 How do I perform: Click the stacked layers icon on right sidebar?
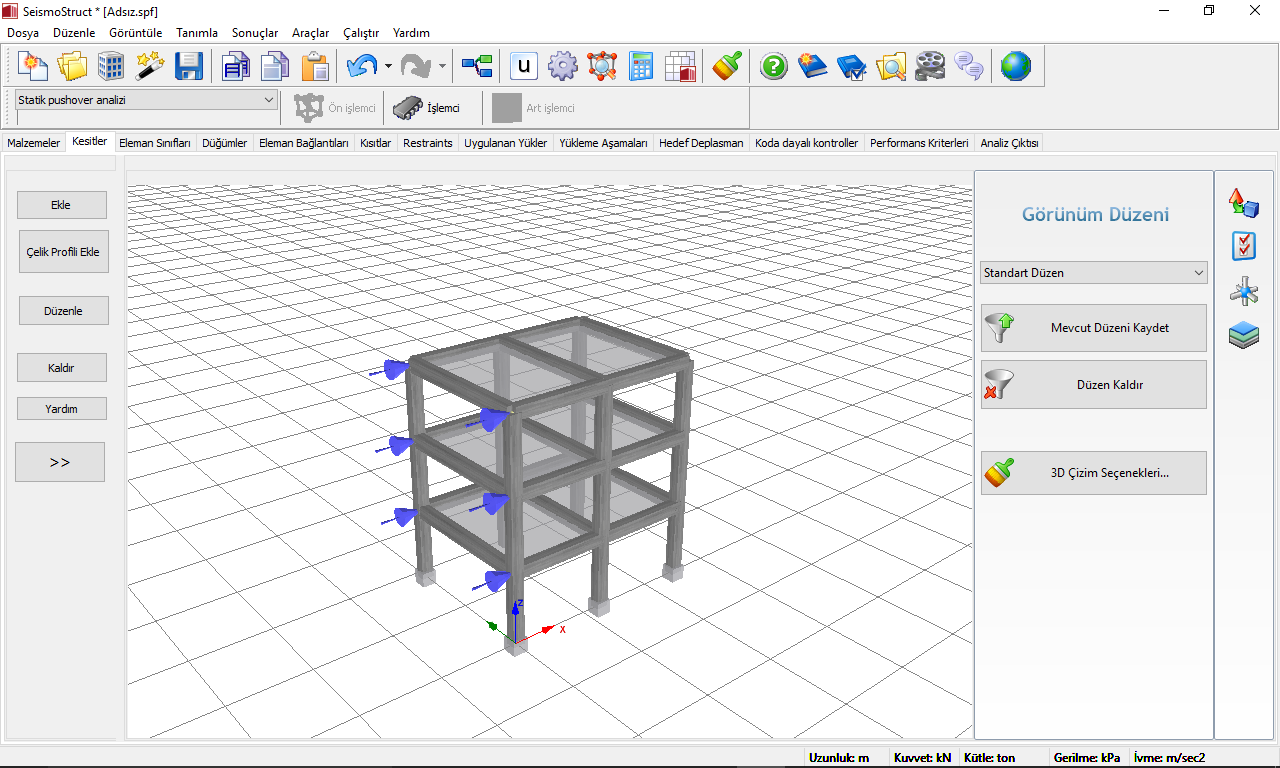(x=1244, y=335)
